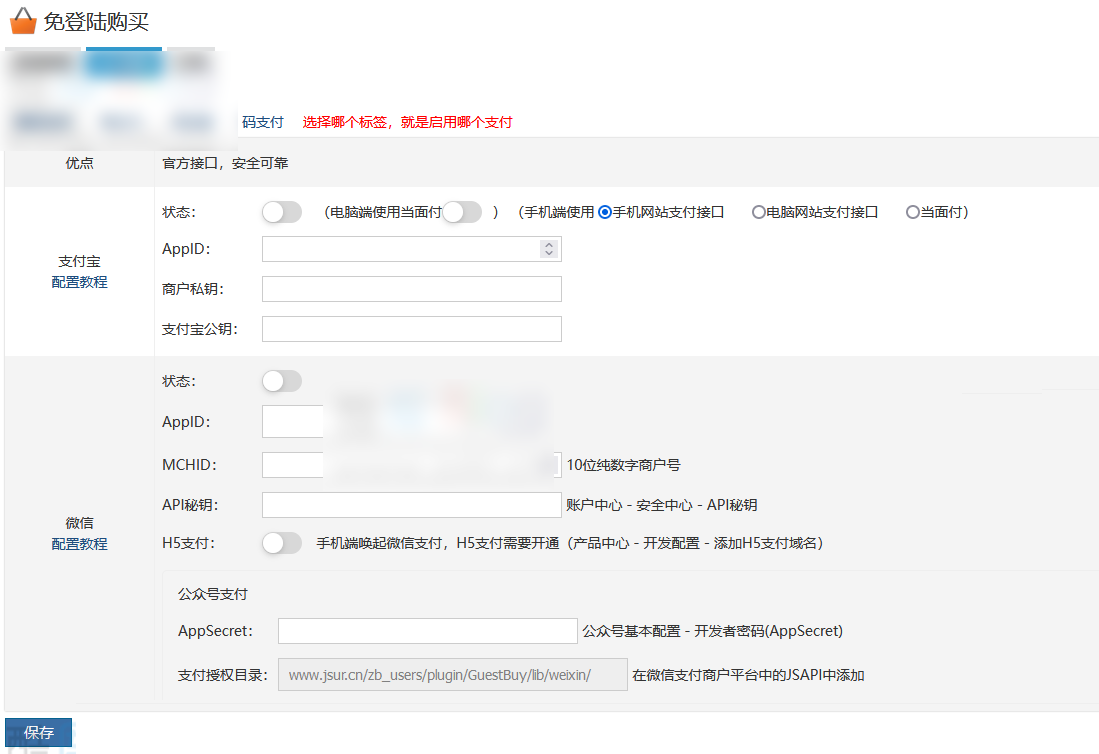This screenshot has width=1099, height=754.
Task: Click the 商户私钥 input field
Action: (411, 288)
